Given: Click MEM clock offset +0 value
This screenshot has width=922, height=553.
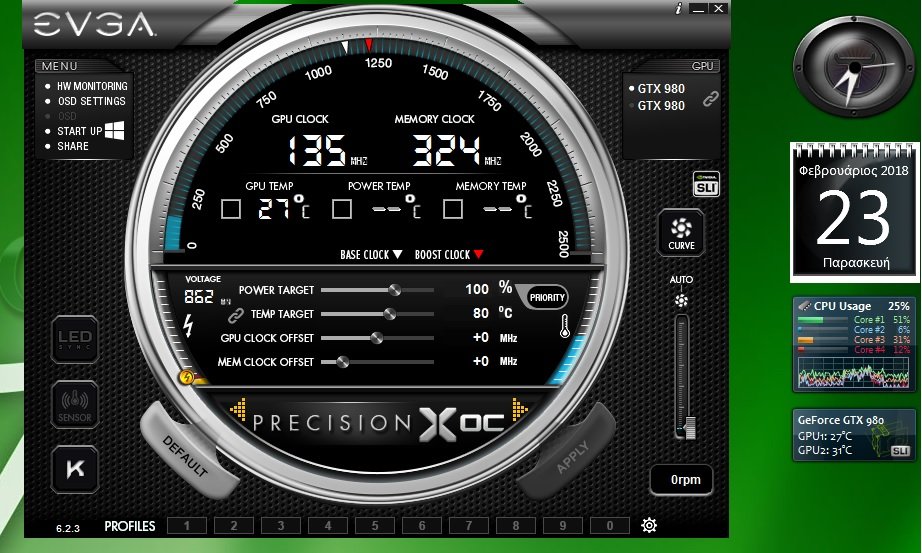Looking at the screenshot, I should (x=480, y=361).
